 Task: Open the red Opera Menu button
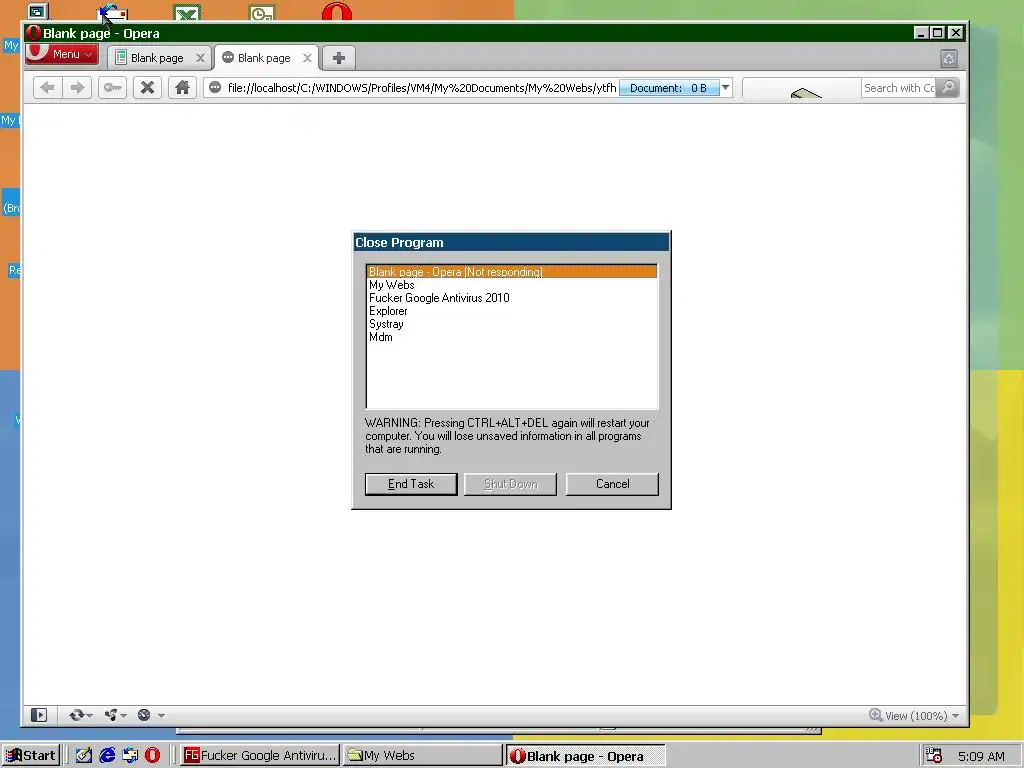point(61,54)
